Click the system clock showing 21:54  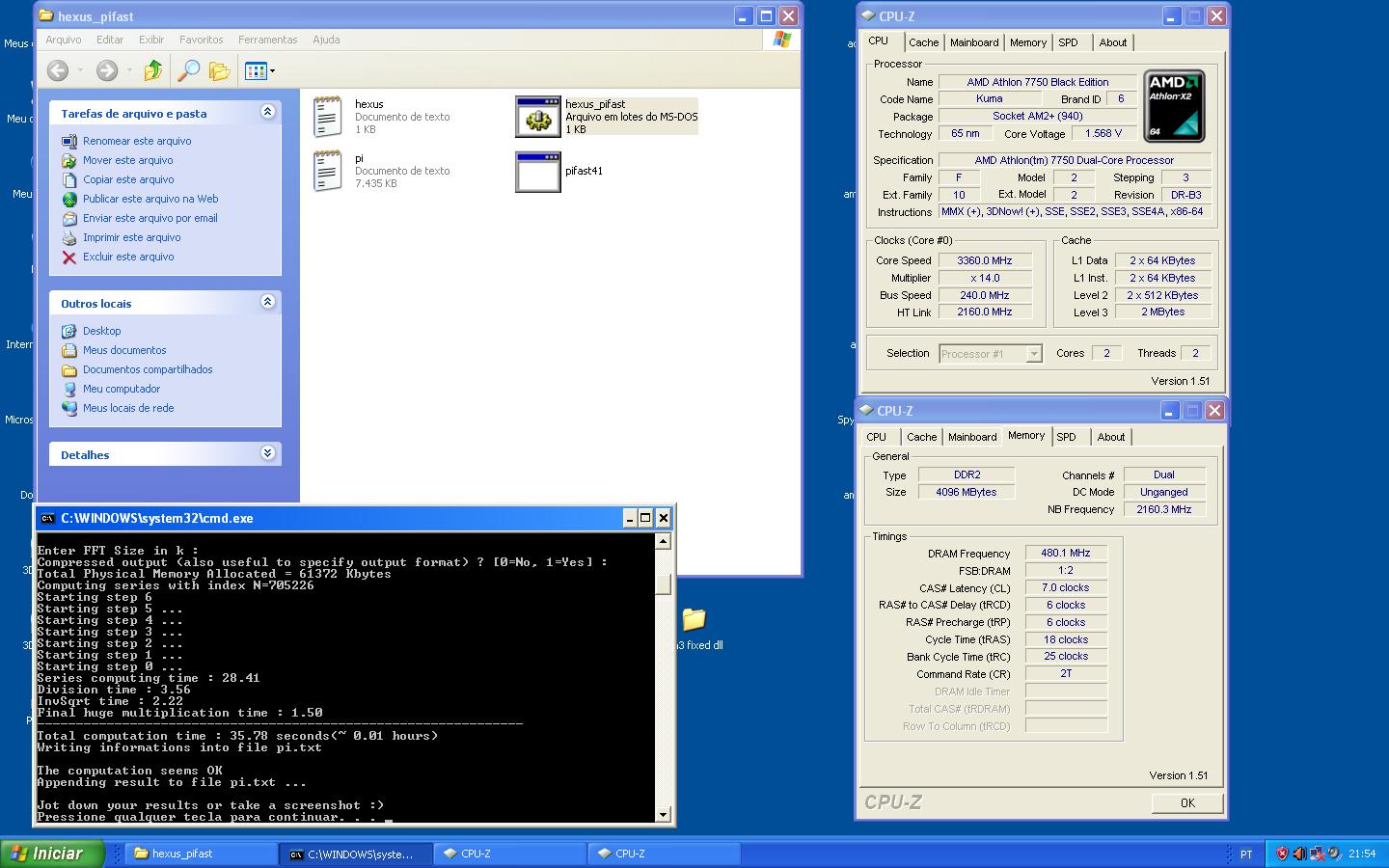pos(1362,854)
